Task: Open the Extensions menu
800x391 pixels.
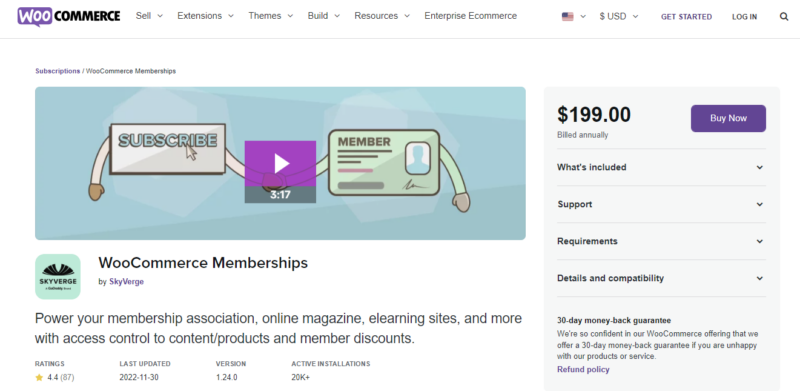Action: point(205,16)
